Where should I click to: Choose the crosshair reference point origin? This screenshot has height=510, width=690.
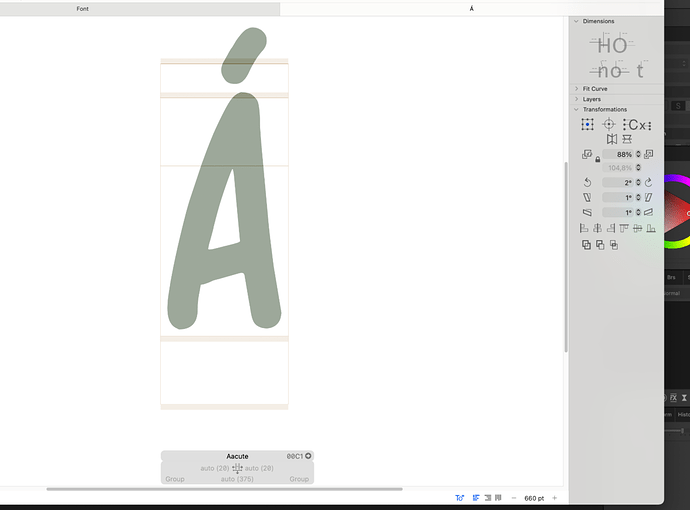tap(609, 125)
